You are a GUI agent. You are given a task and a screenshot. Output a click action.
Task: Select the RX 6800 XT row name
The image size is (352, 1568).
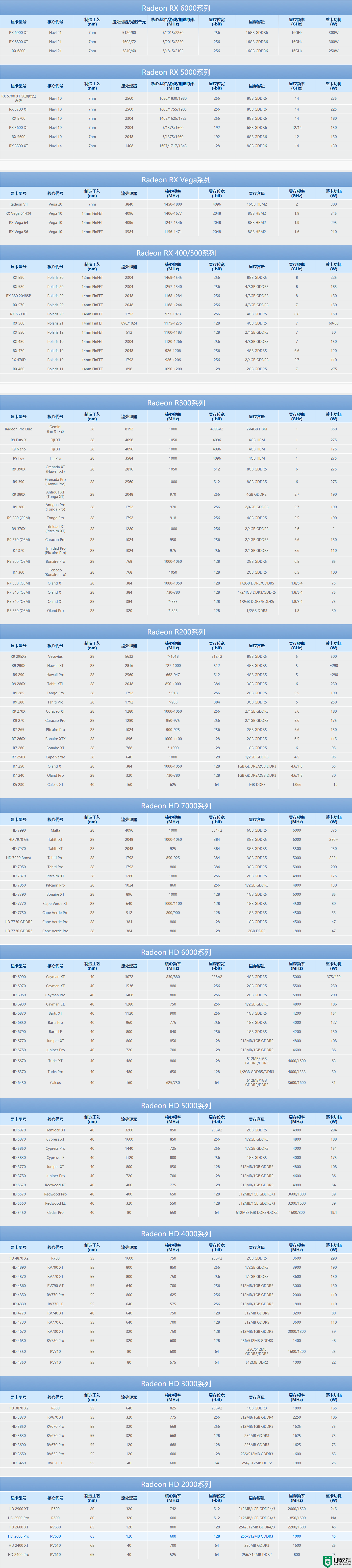coord(18,42)
